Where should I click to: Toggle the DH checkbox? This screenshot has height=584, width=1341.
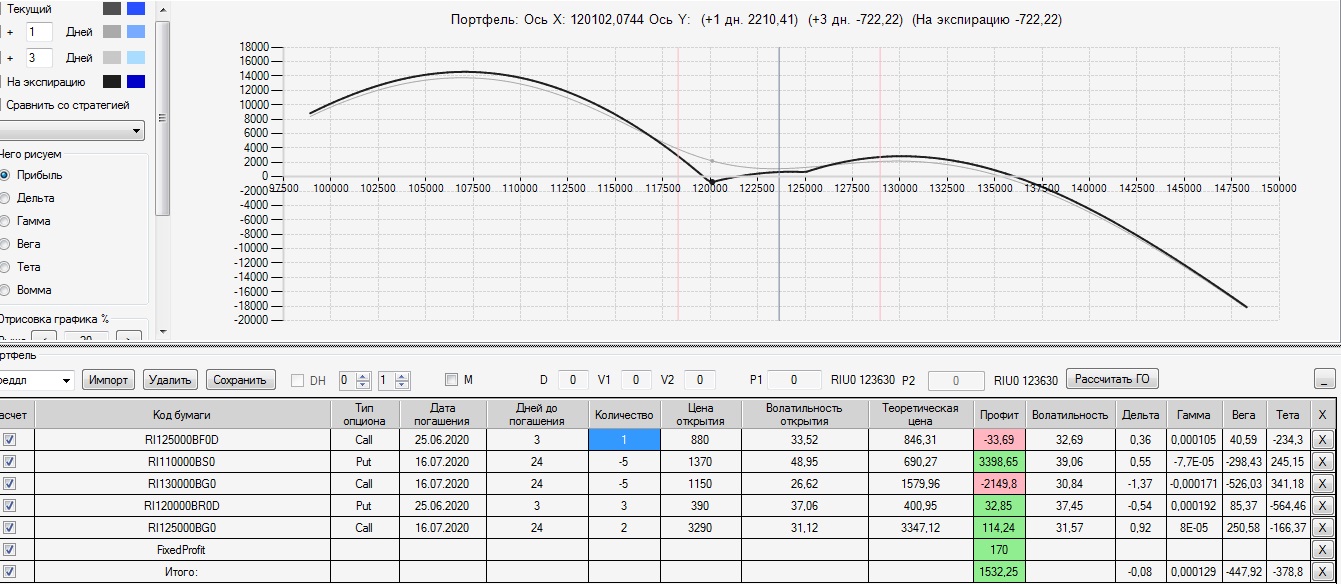[297, 380]
